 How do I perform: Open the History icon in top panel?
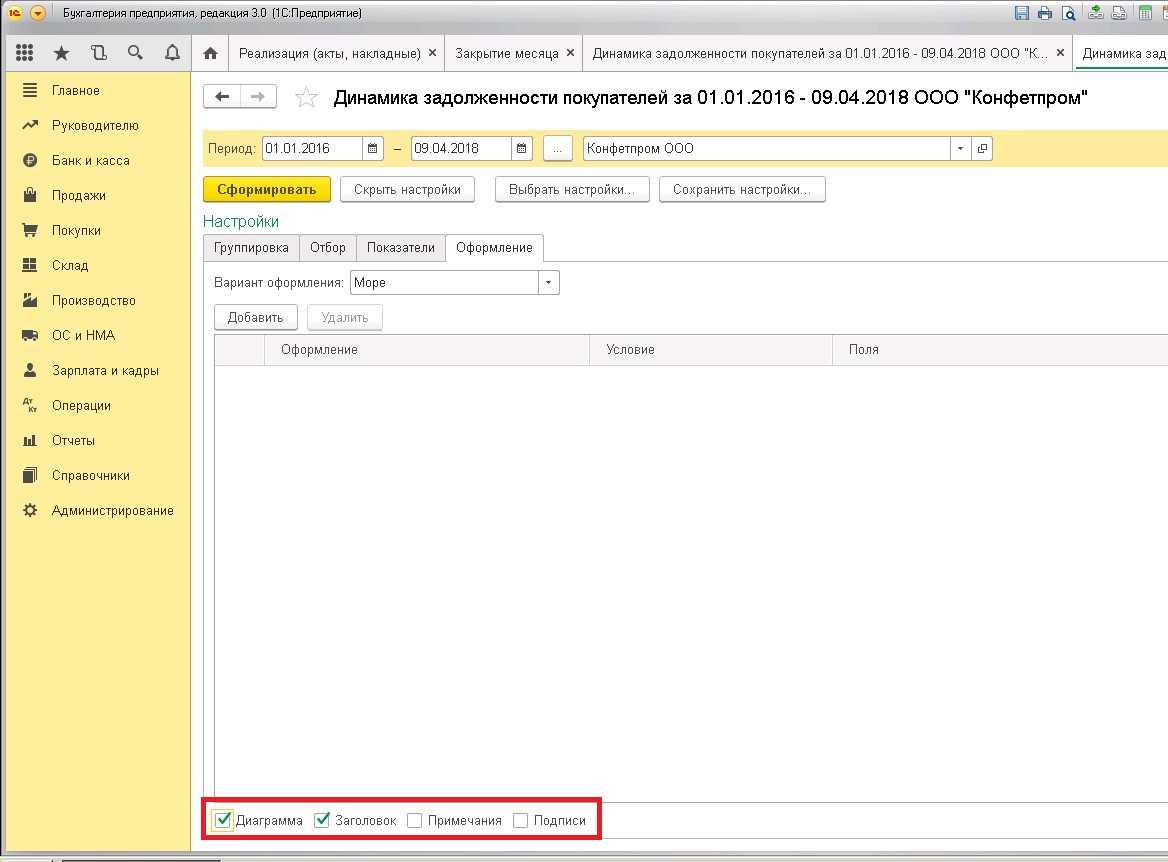pyautogui.click(x=98, y=53)
